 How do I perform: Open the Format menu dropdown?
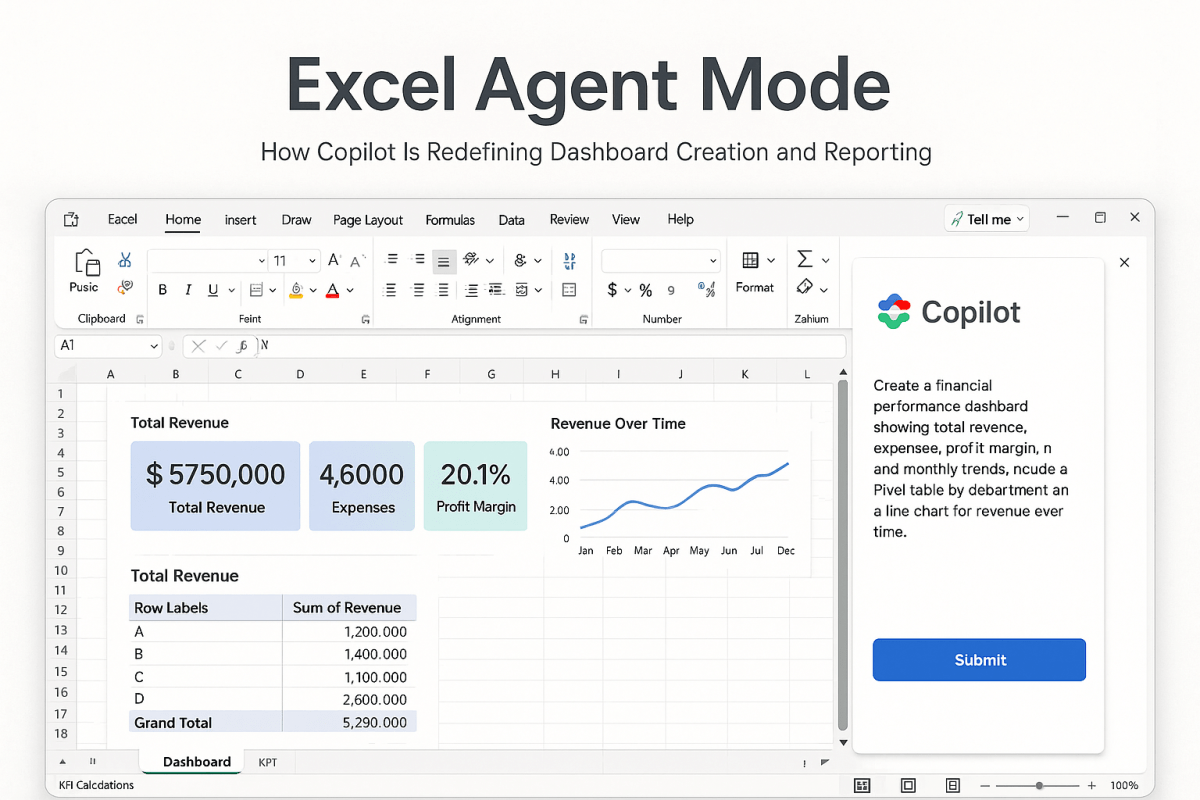click(x=773, y=258)
